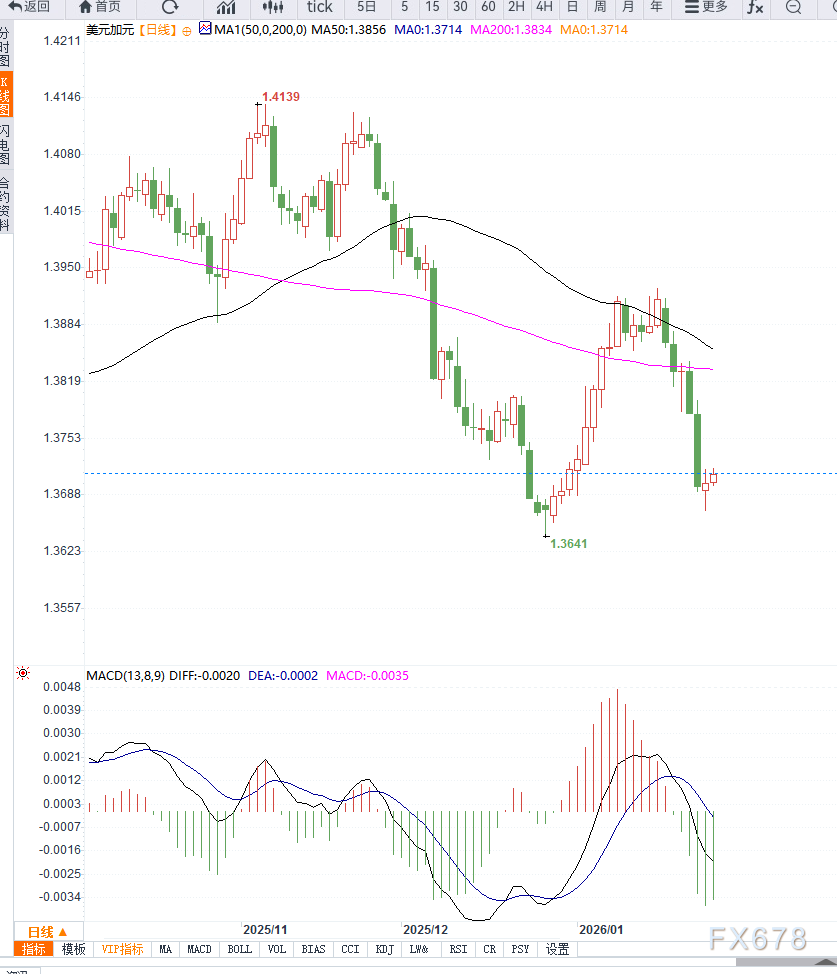
Task: Click the fx indicator function icon
Action: point(756,8)
